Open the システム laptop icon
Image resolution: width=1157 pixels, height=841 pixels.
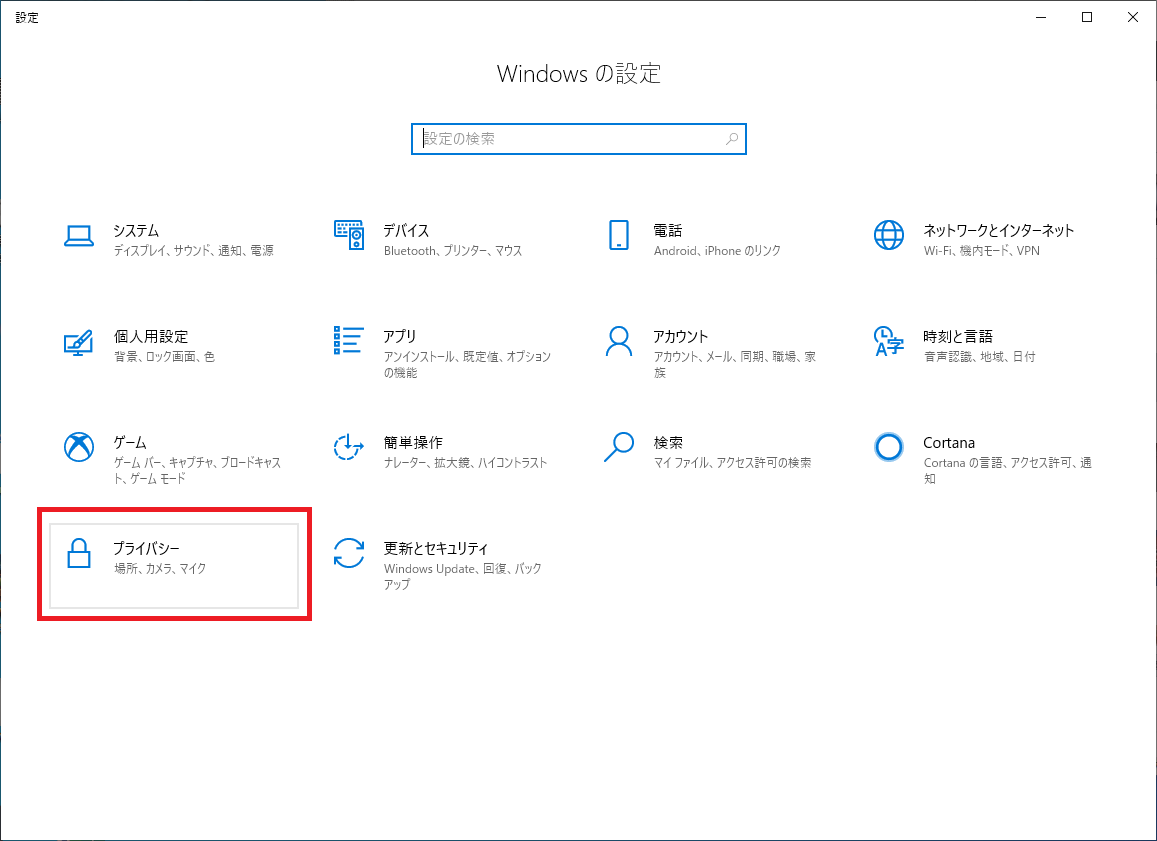click(78, 236)
